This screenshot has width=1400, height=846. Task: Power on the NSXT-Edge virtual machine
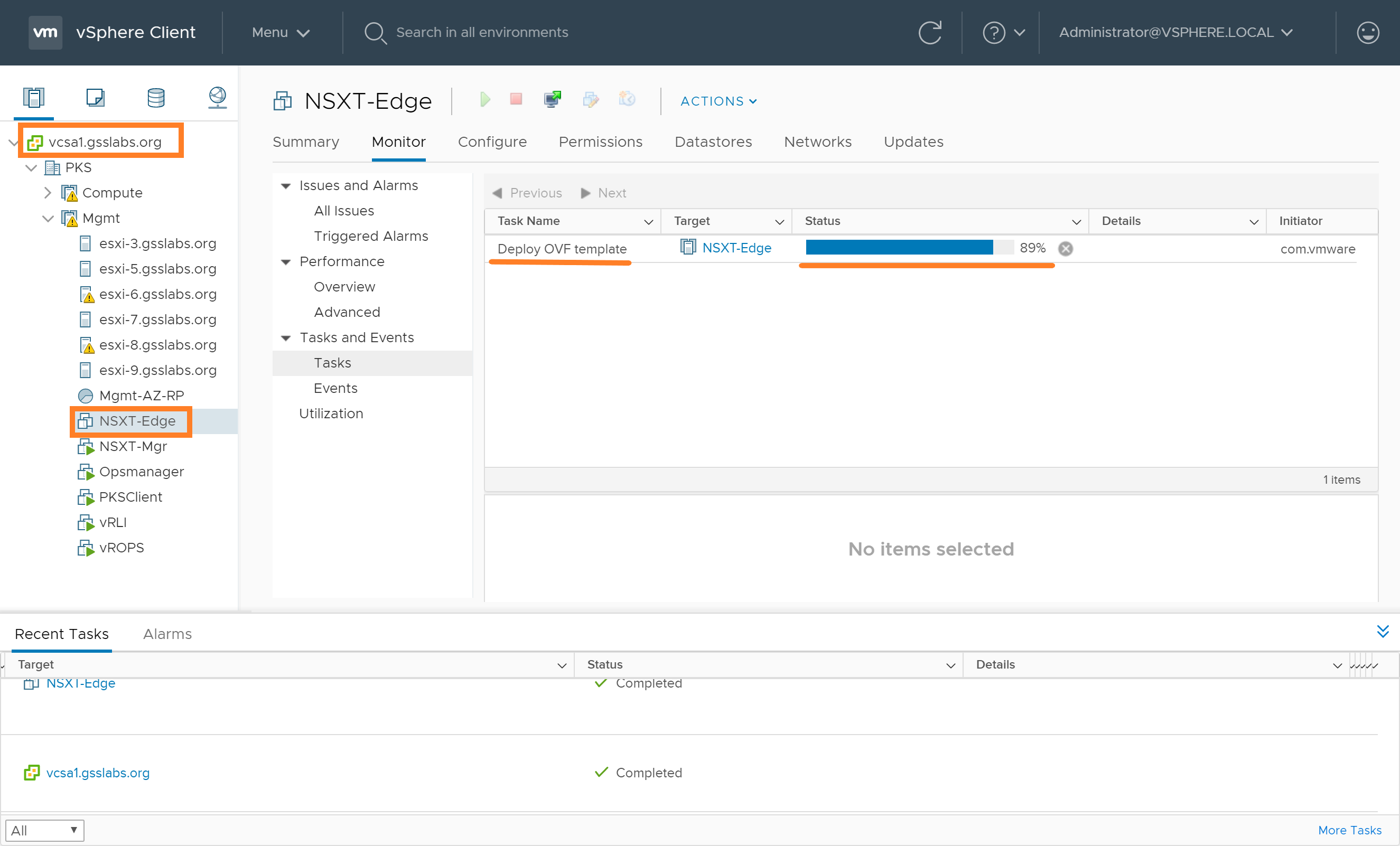coord(484,100)
